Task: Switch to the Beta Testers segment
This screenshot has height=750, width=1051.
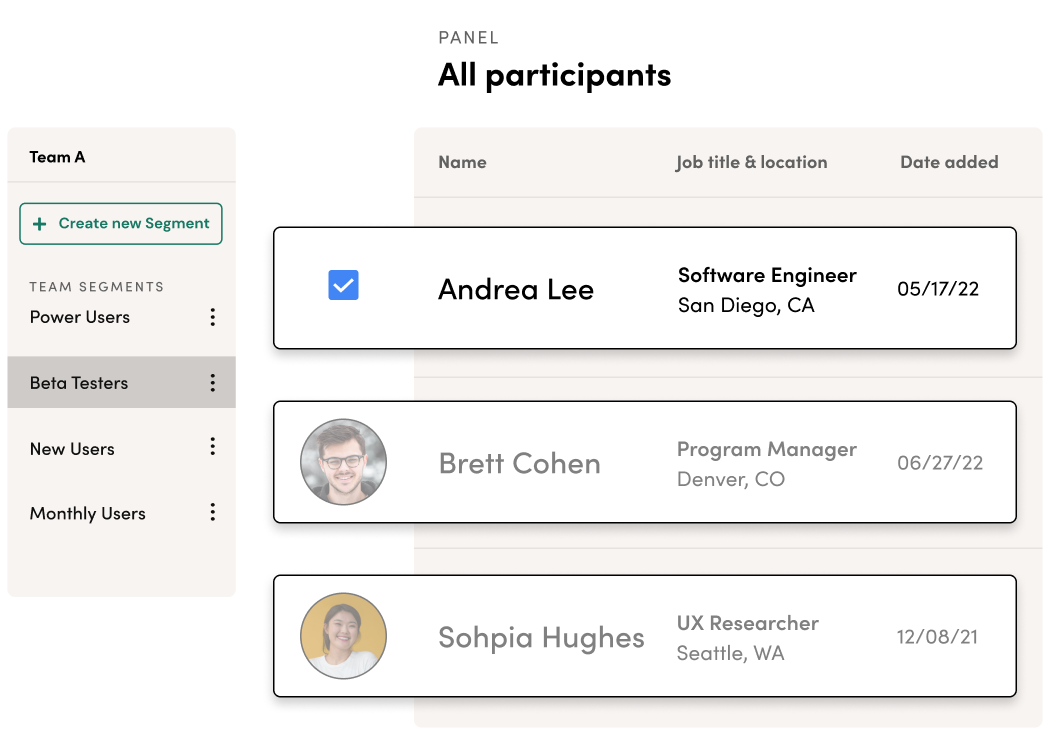Action: (x=77, y=382)
